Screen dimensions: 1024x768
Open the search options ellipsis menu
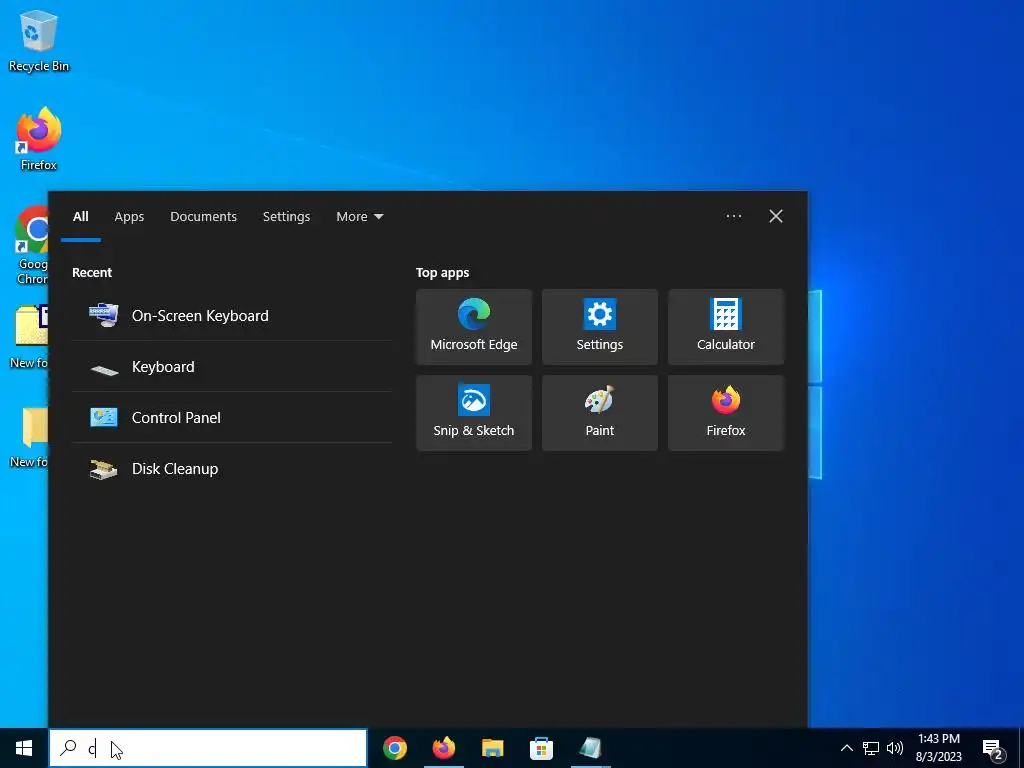point(733,216)
